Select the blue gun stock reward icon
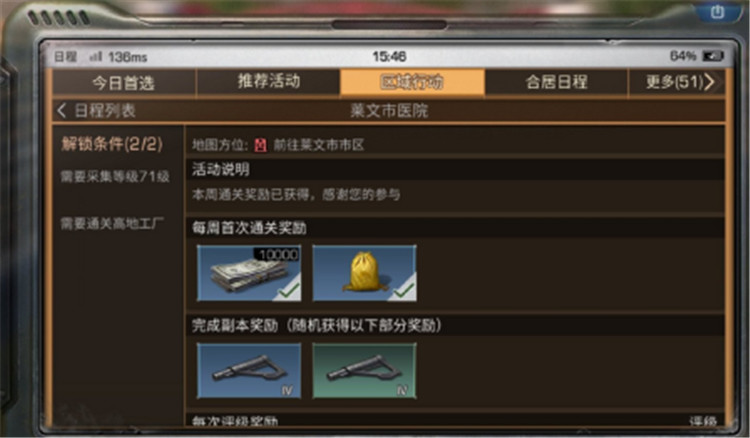The width and height of the screenshot is (750, 438). click(x=249, y=371)
